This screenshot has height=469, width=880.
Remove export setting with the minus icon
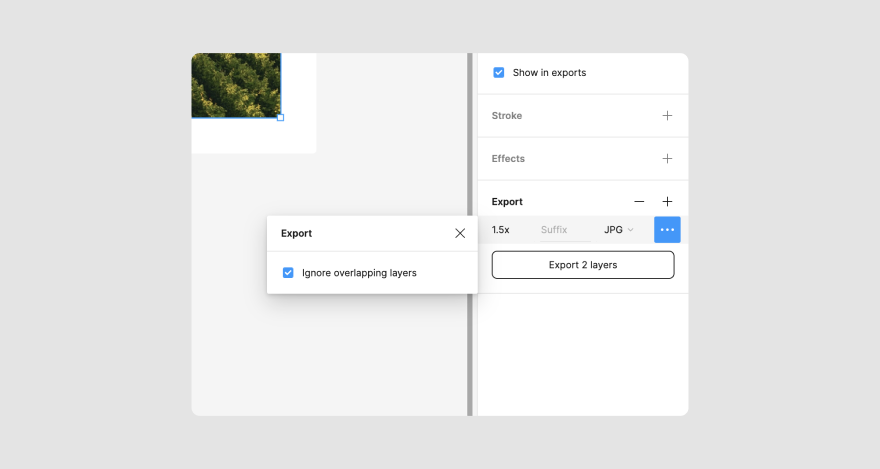[639, 201]
